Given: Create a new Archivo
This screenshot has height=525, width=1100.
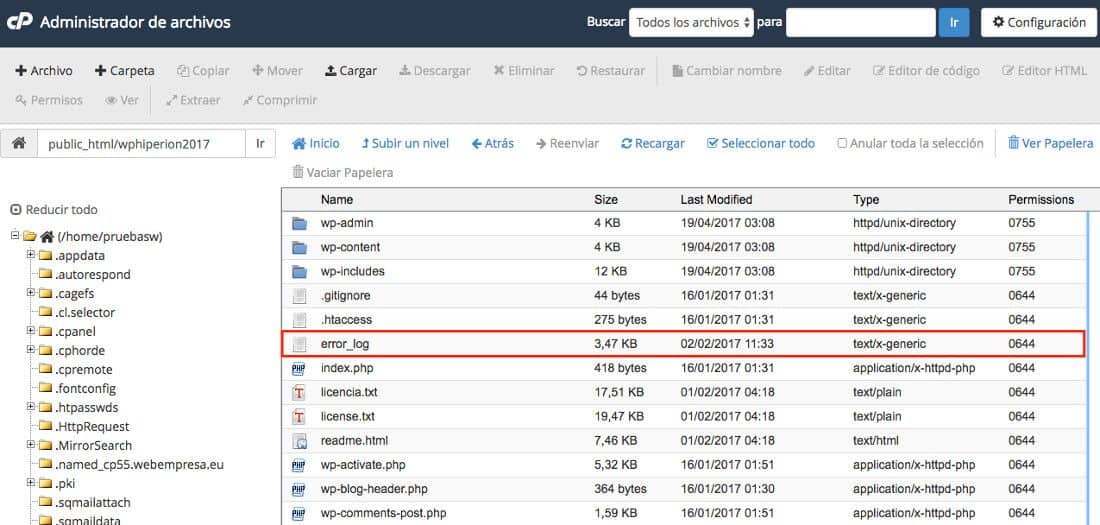Looking at the screenshot, I should (43, 71).
